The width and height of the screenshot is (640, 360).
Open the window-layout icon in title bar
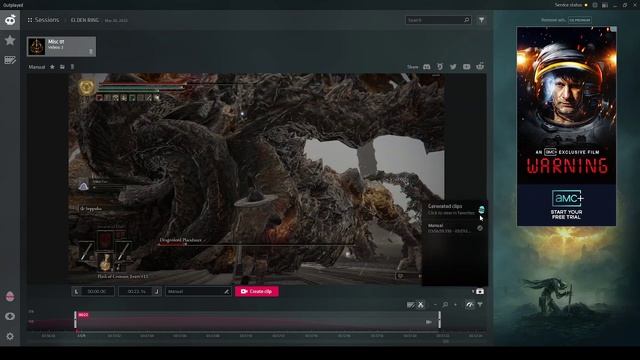(x=605, y=5)
